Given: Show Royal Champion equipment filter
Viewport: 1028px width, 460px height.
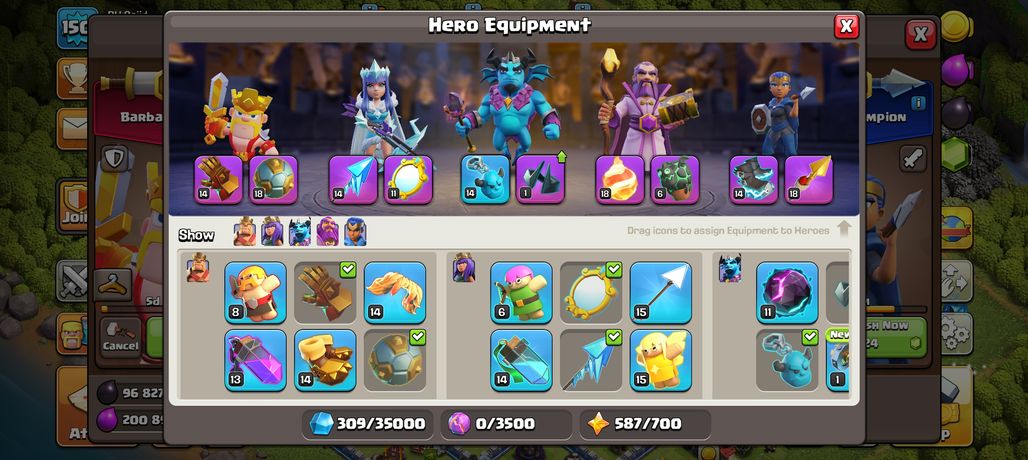Looking at the screenshot, I should 355,232.
